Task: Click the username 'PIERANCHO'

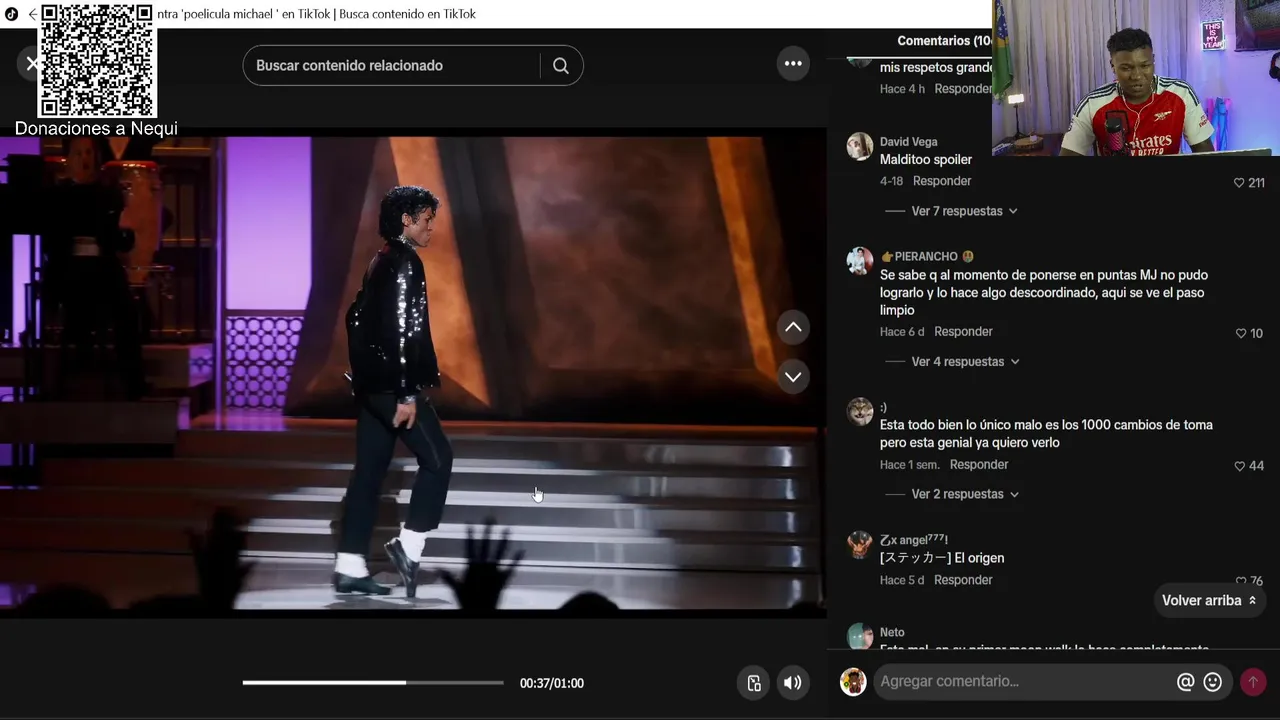Action: [x=926, y=257]
